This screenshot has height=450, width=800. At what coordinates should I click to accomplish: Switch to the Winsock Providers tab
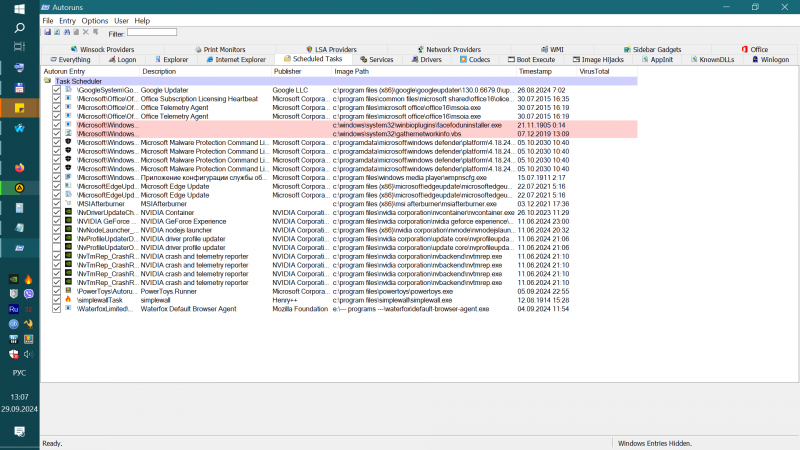(x=103, y=49)
